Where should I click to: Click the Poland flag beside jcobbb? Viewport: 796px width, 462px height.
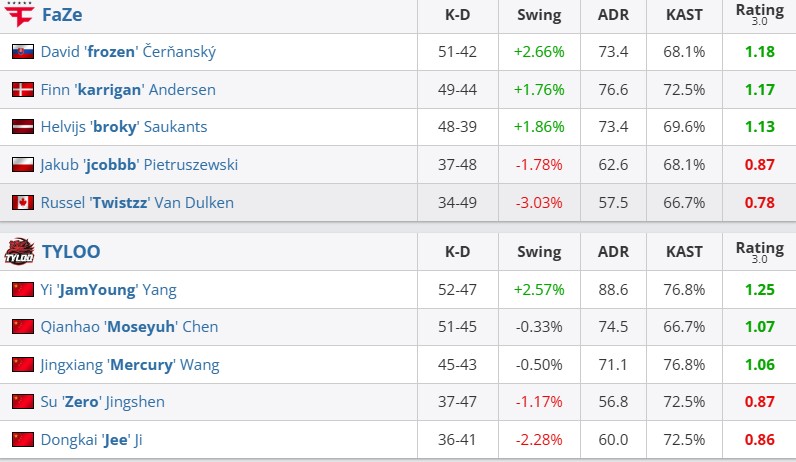22,165
